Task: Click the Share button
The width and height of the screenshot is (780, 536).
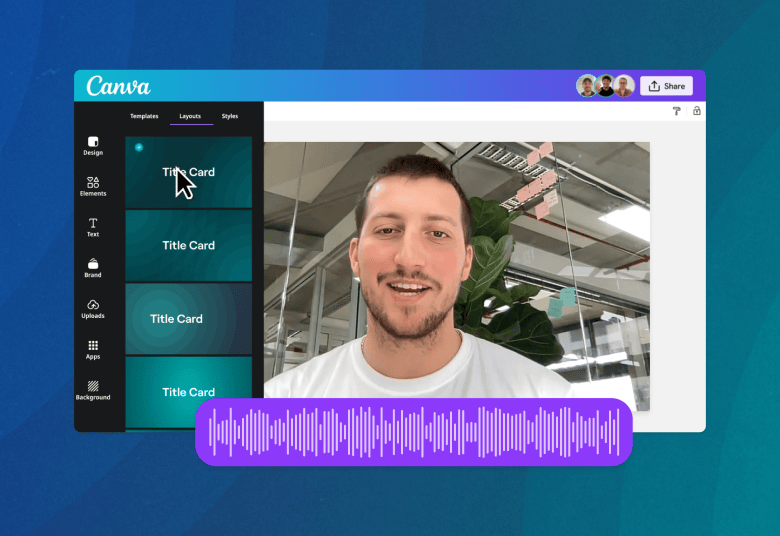Action: tap(667, 86)
